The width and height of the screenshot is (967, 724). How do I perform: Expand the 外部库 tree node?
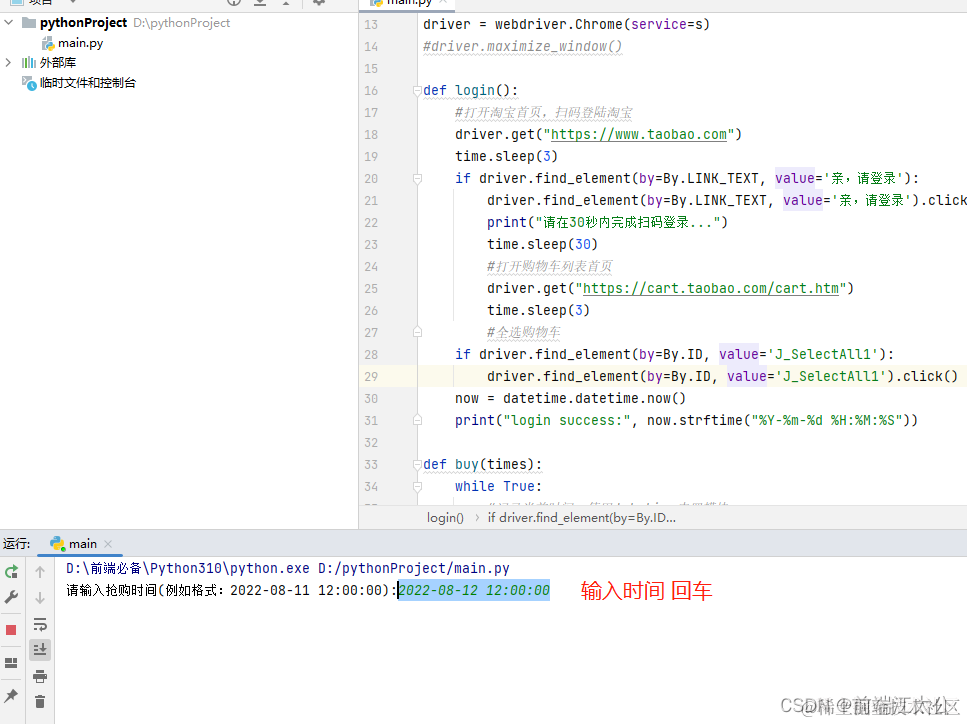pos(8,62)
